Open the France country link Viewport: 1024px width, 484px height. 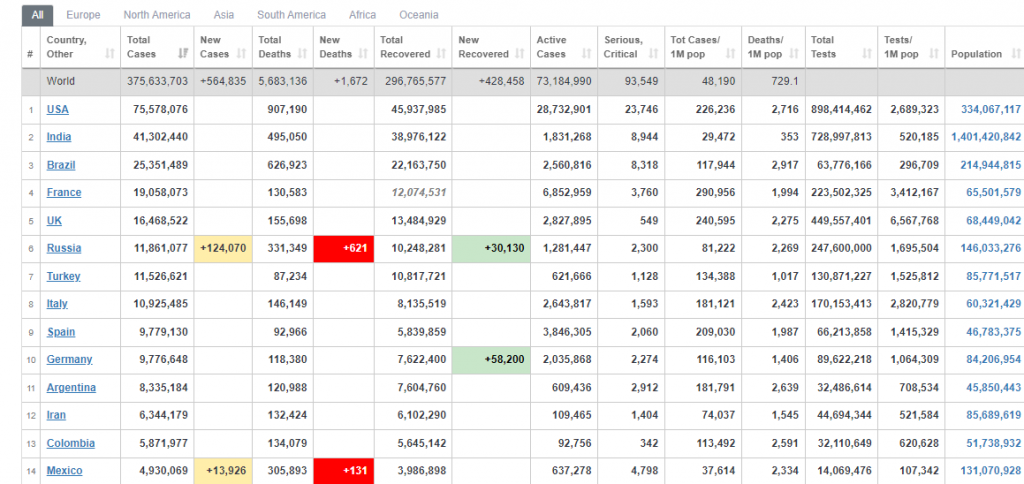[64, 193]
